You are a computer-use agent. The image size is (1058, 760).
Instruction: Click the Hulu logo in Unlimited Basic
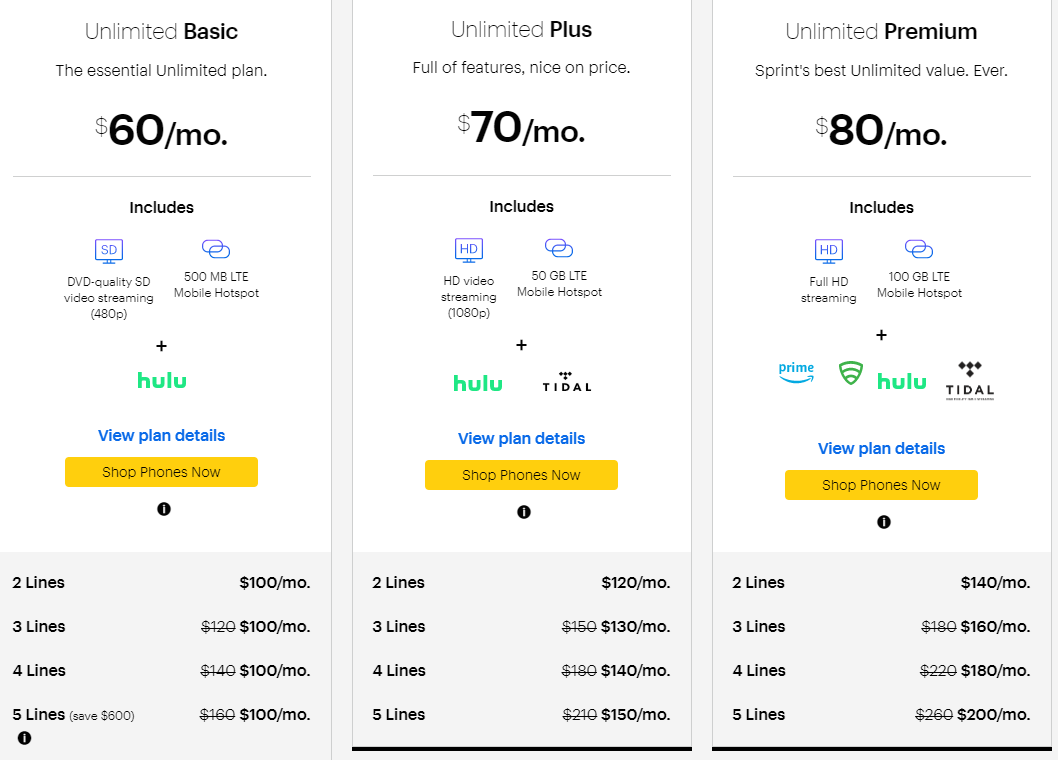click(162, 380)
